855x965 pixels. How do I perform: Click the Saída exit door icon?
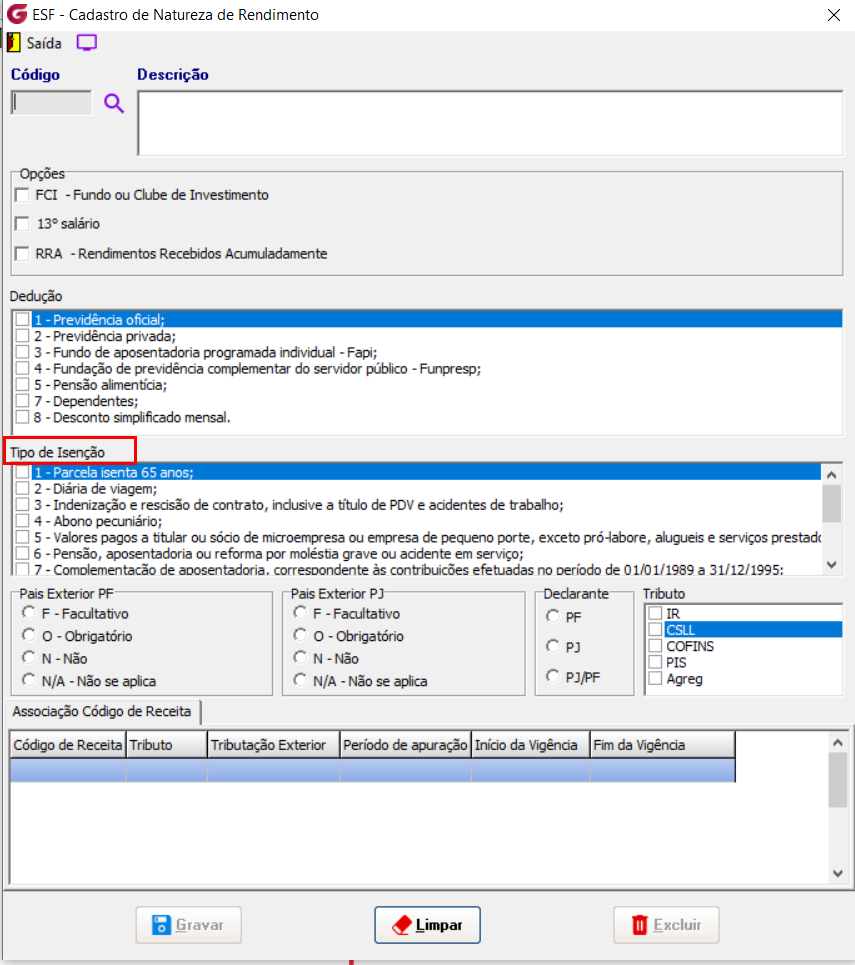tap(13, 43)
